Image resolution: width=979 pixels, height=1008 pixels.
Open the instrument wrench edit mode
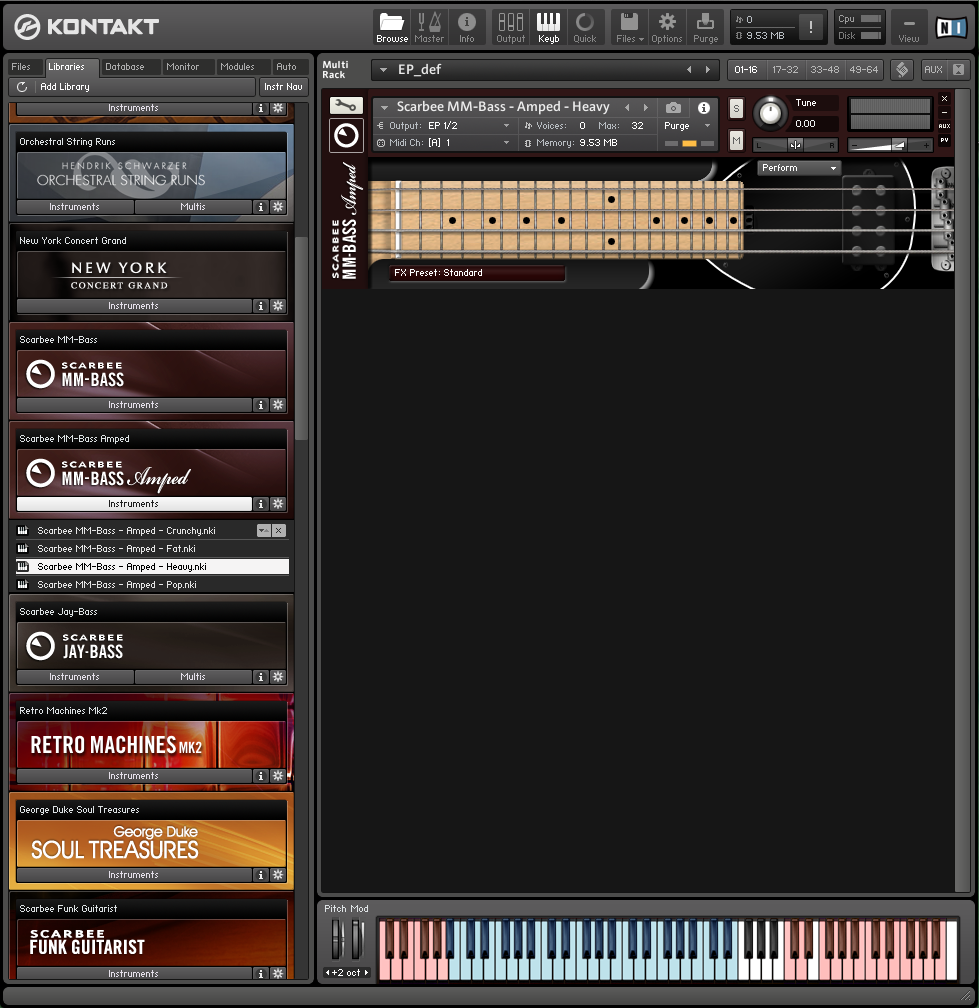(x=346, y=105)
